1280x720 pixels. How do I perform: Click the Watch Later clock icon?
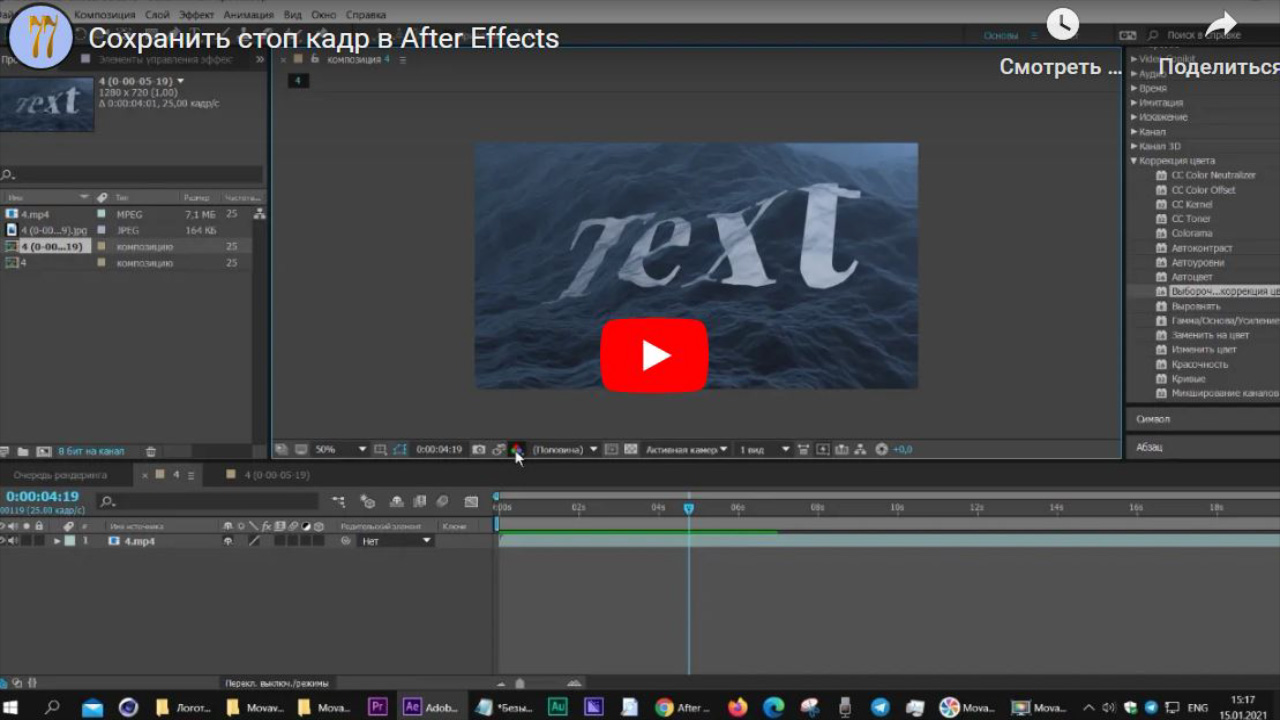[1062, 24]
